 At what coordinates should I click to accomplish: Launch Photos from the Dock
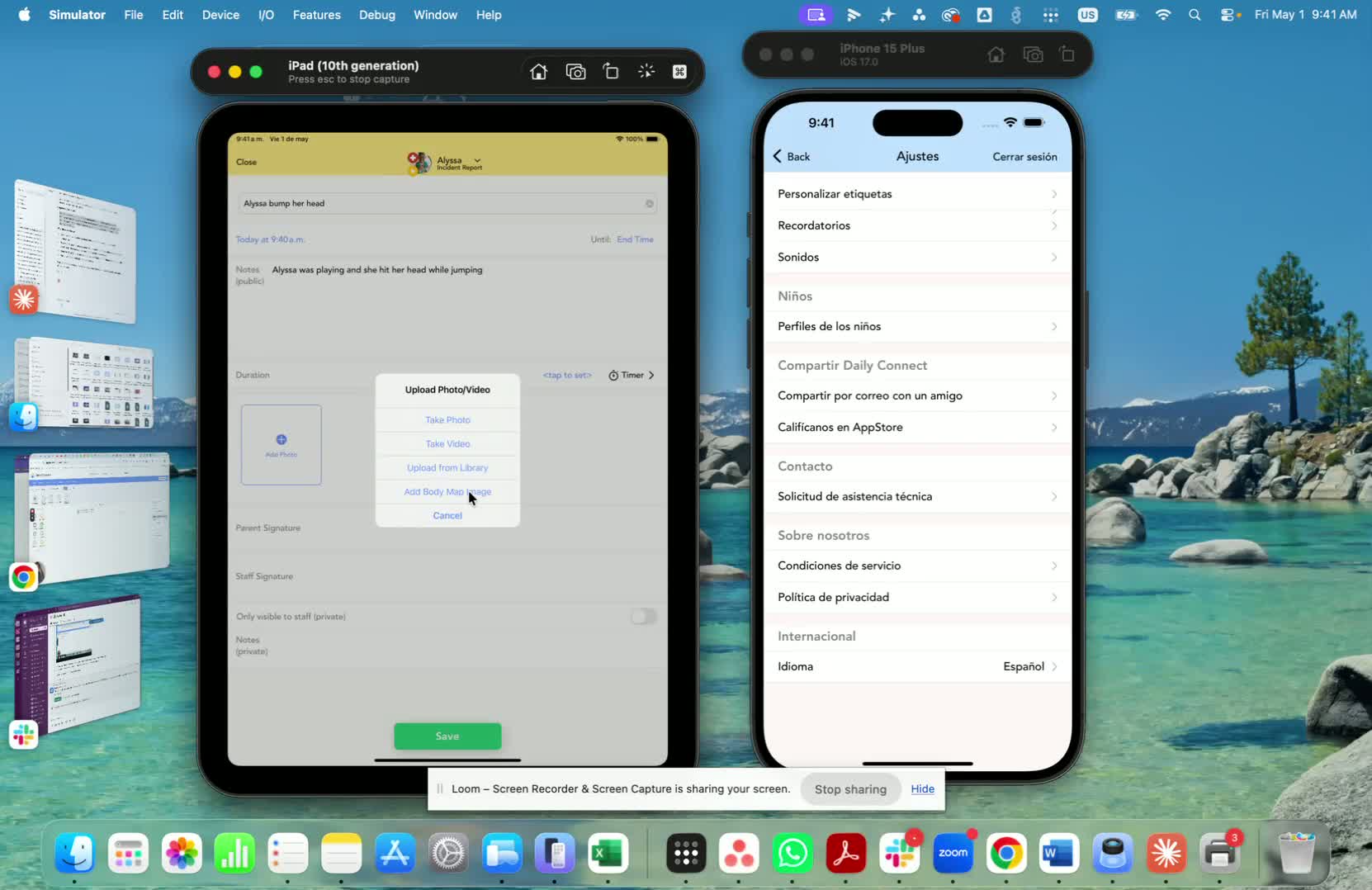point(182,853)
